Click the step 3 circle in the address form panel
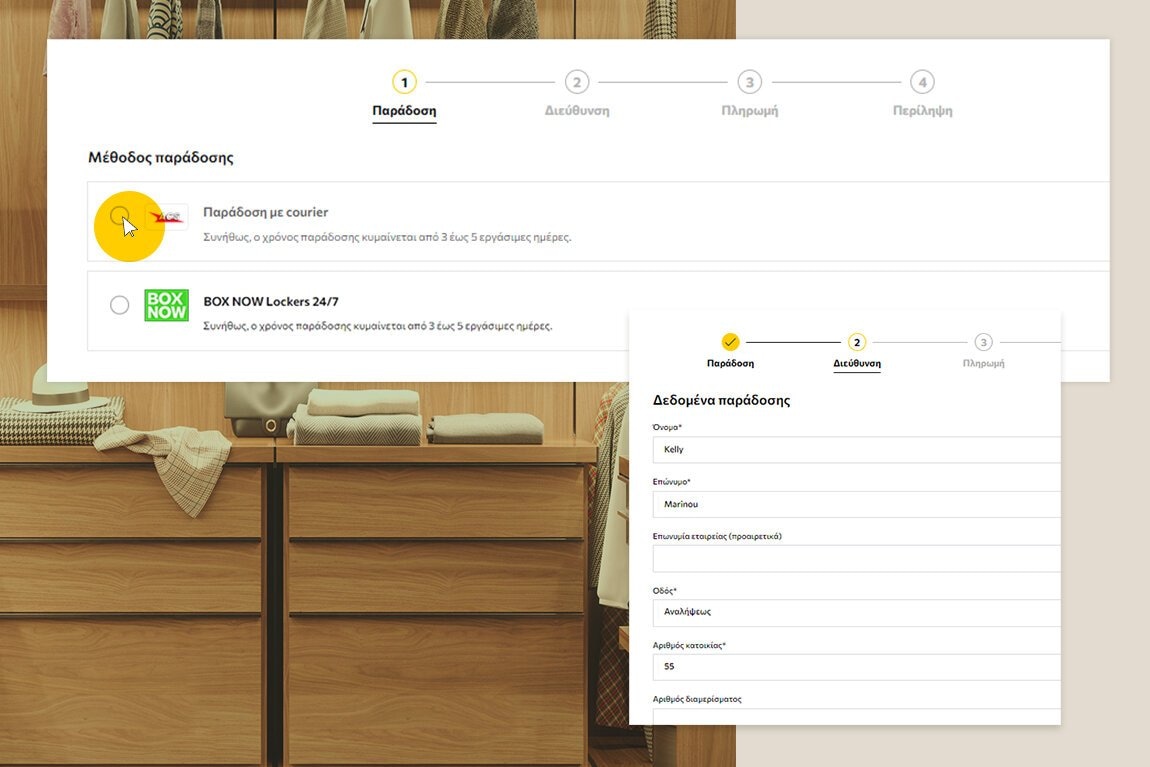Image resolution: width=1150 pixels, height=767 pixels. point(983,342)
